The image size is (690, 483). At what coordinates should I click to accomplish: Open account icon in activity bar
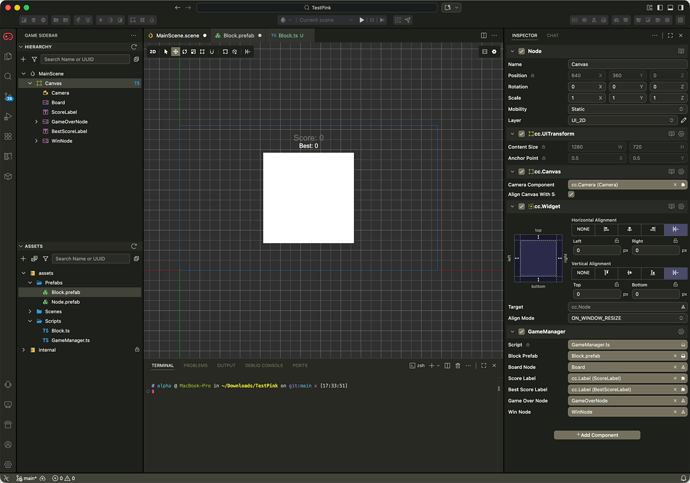click(8, 445)
